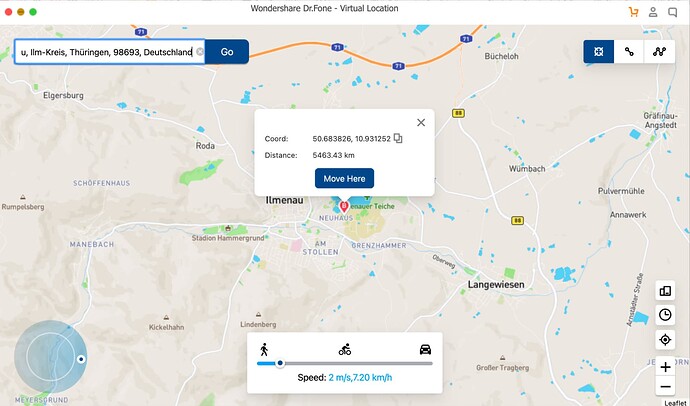Open the feedback chat icon
Image resolution: width=690 pixels, height=406 pixels.
[x=672, y=12]
